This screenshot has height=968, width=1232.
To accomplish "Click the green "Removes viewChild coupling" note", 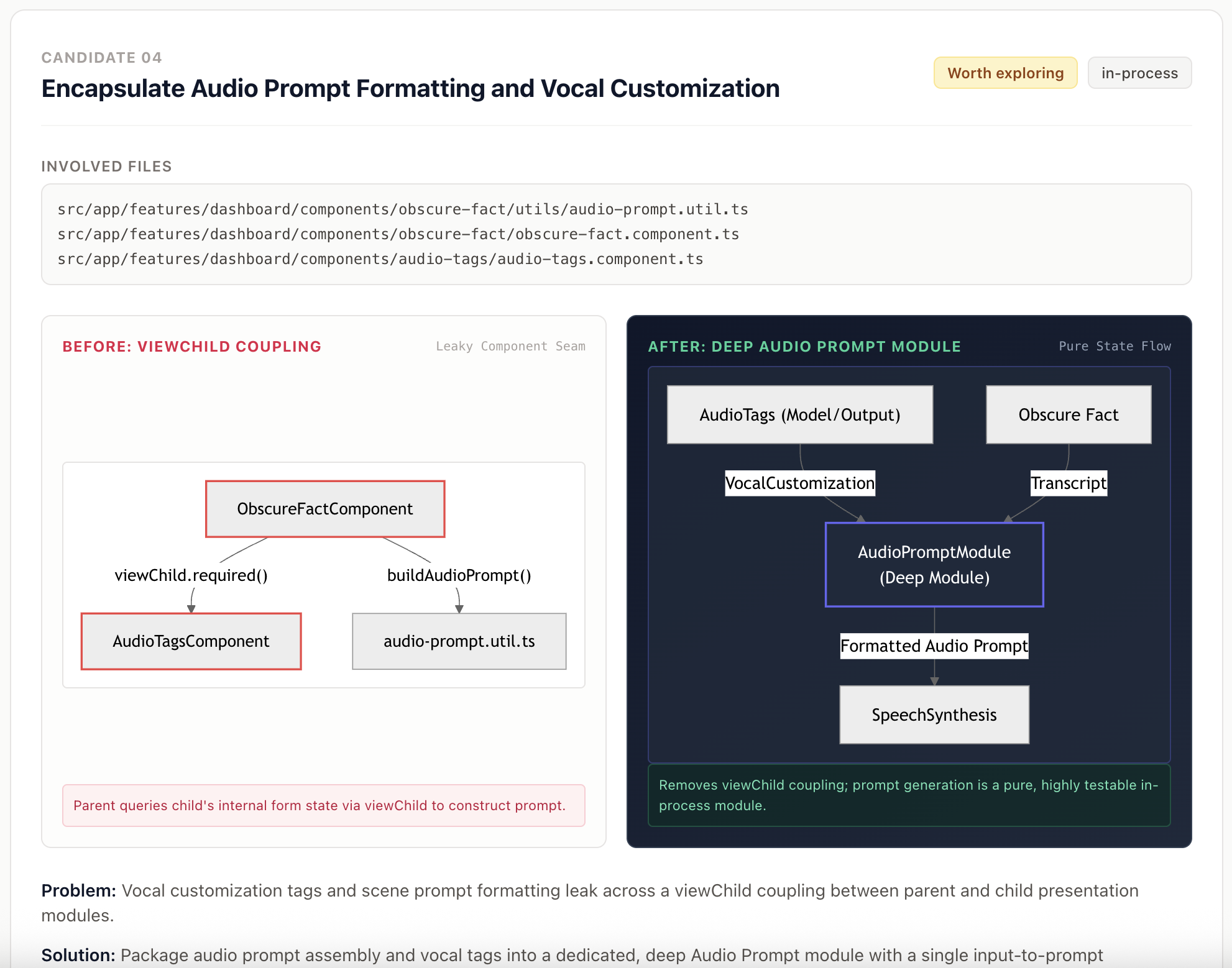I will click(x=909, y=795).
